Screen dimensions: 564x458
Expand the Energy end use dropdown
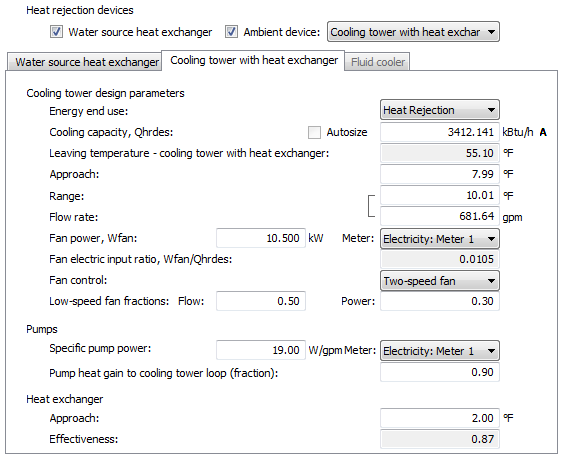(x=440, y=110)
